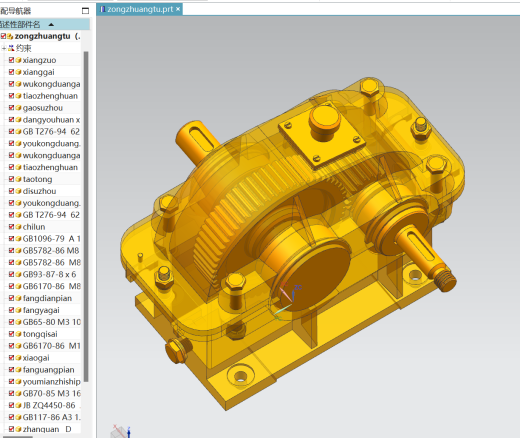Select the second wukongduanga component
Image resolution: width=520 pixels, height=438 pixels.
coord(51,155)
